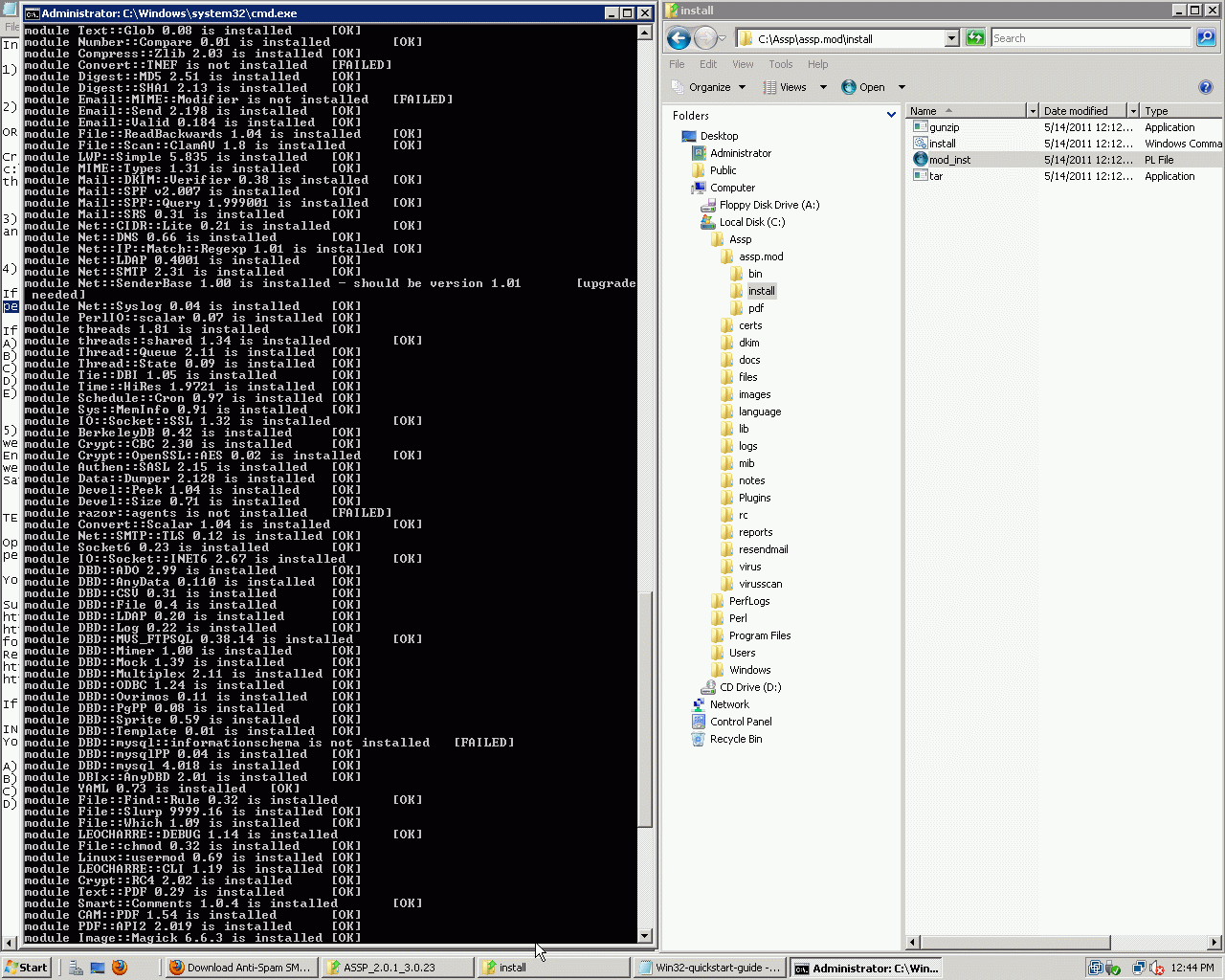Click the cmd window scroll up arrow
Image resolution: width=1225 pixels, height=980 pixels.
644,31
